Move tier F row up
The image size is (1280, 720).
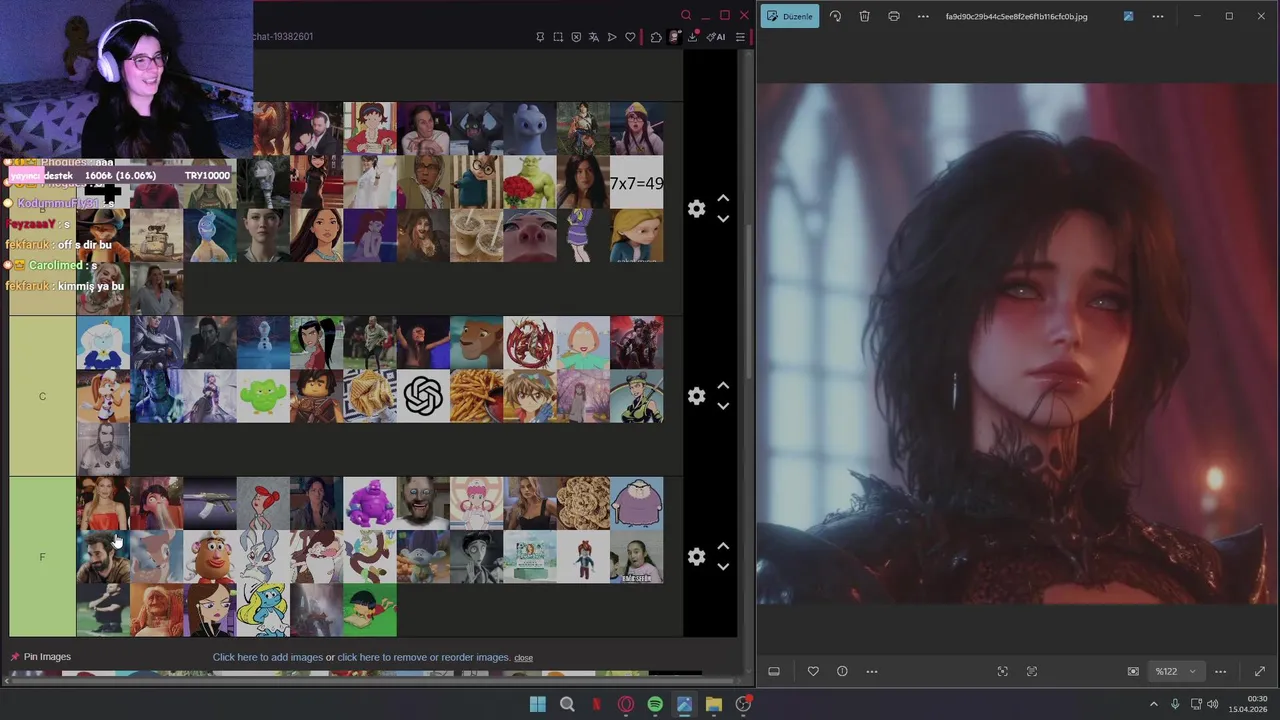(723, 547)
